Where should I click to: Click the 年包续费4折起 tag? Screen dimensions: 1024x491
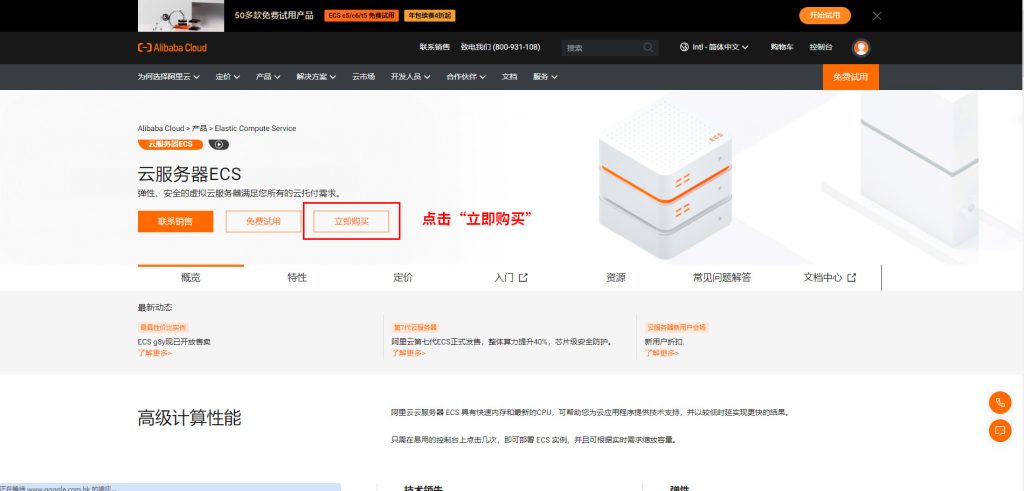(430, 16)
